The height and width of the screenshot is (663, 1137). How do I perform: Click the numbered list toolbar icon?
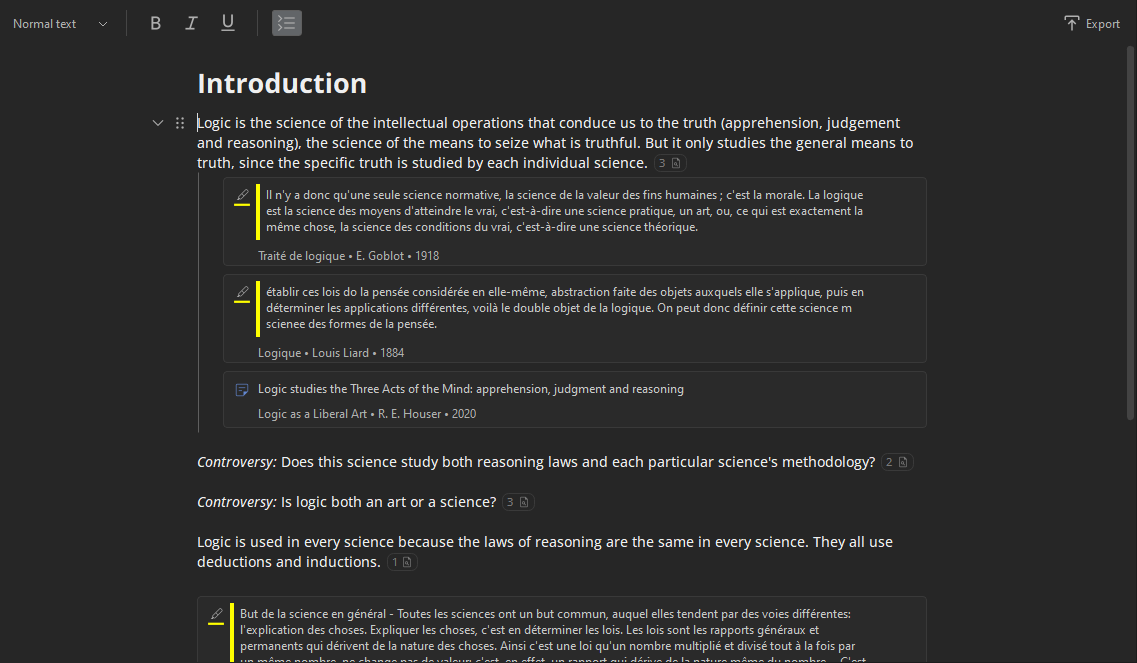287,23
